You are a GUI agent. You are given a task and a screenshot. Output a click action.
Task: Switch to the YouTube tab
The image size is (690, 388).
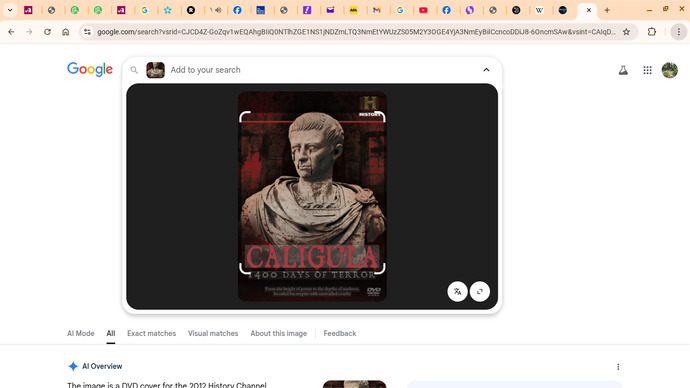click(423, 10)
